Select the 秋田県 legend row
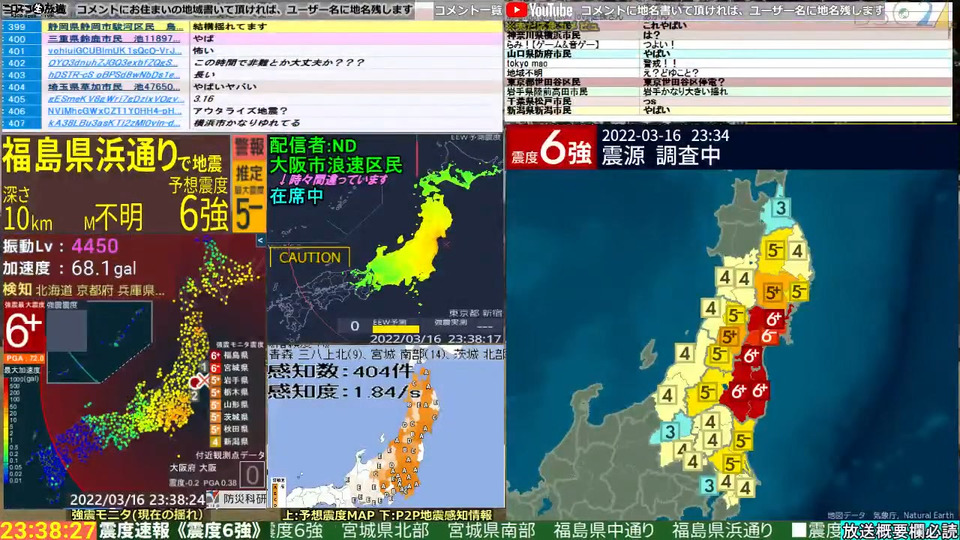960x540 pixels. pyautogui.click(x=231, y=429)
